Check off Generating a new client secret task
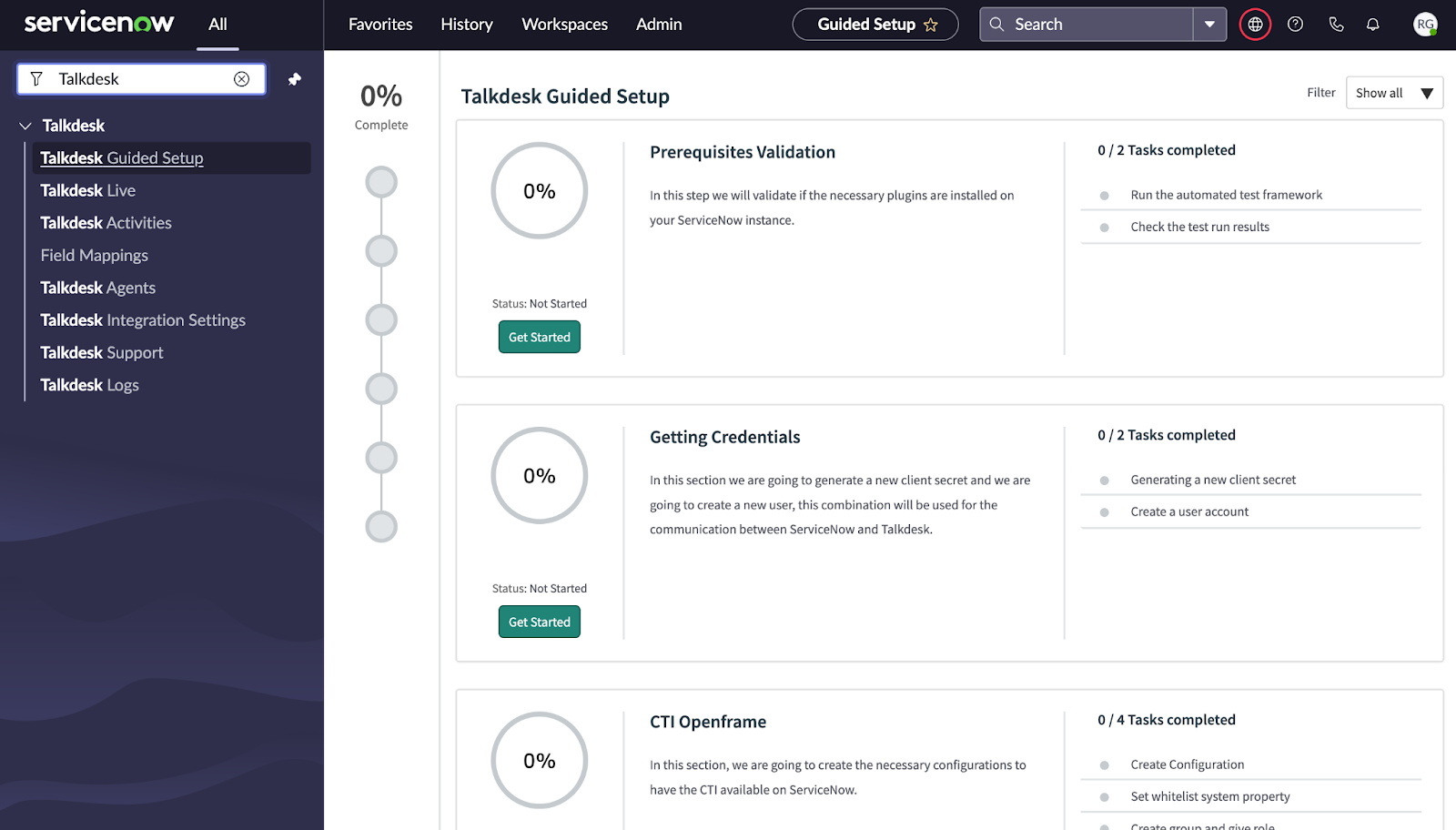This screenshot has width=1456, height=830. 1104,480
